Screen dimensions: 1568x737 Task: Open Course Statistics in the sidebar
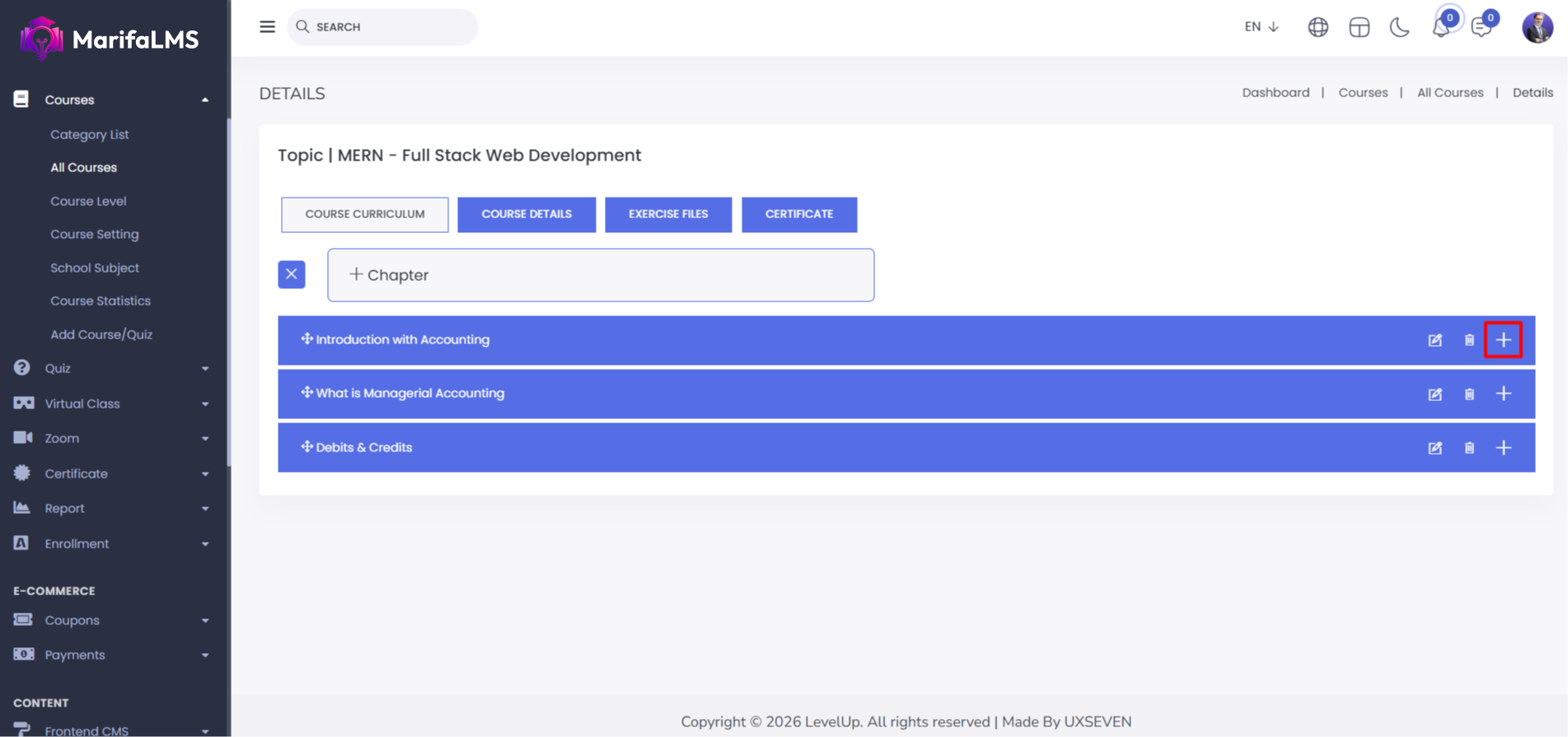pyautogui.click(x=101, y=301)
